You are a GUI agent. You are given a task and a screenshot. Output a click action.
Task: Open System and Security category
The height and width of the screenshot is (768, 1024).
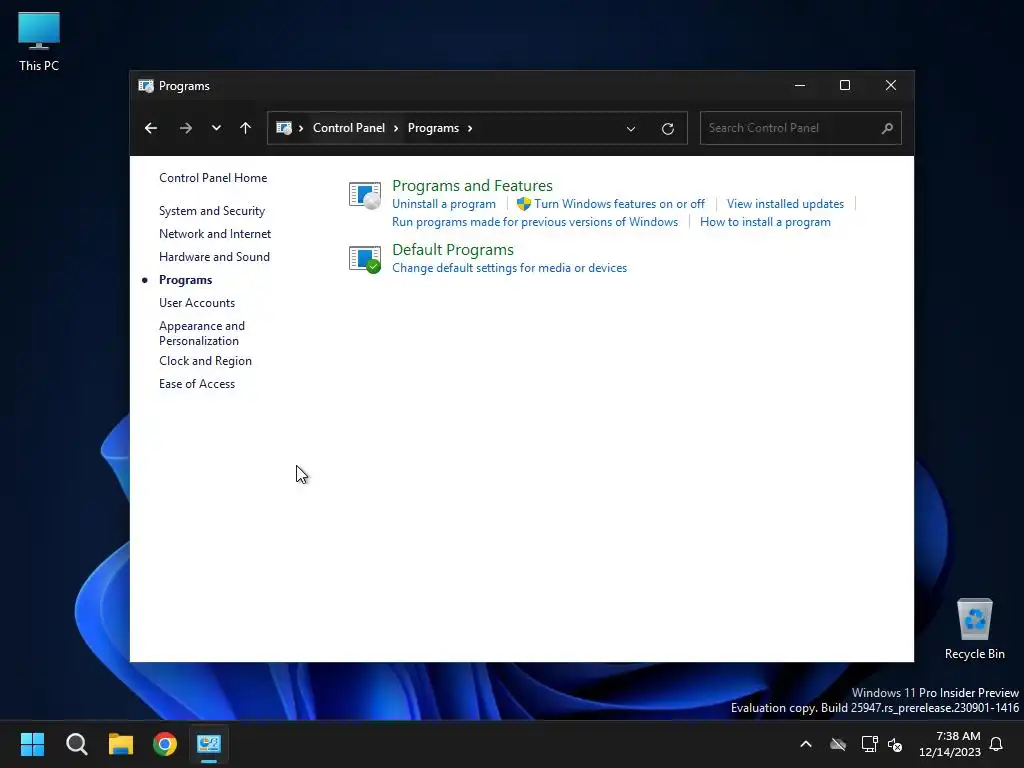click(x=212, y=211)
